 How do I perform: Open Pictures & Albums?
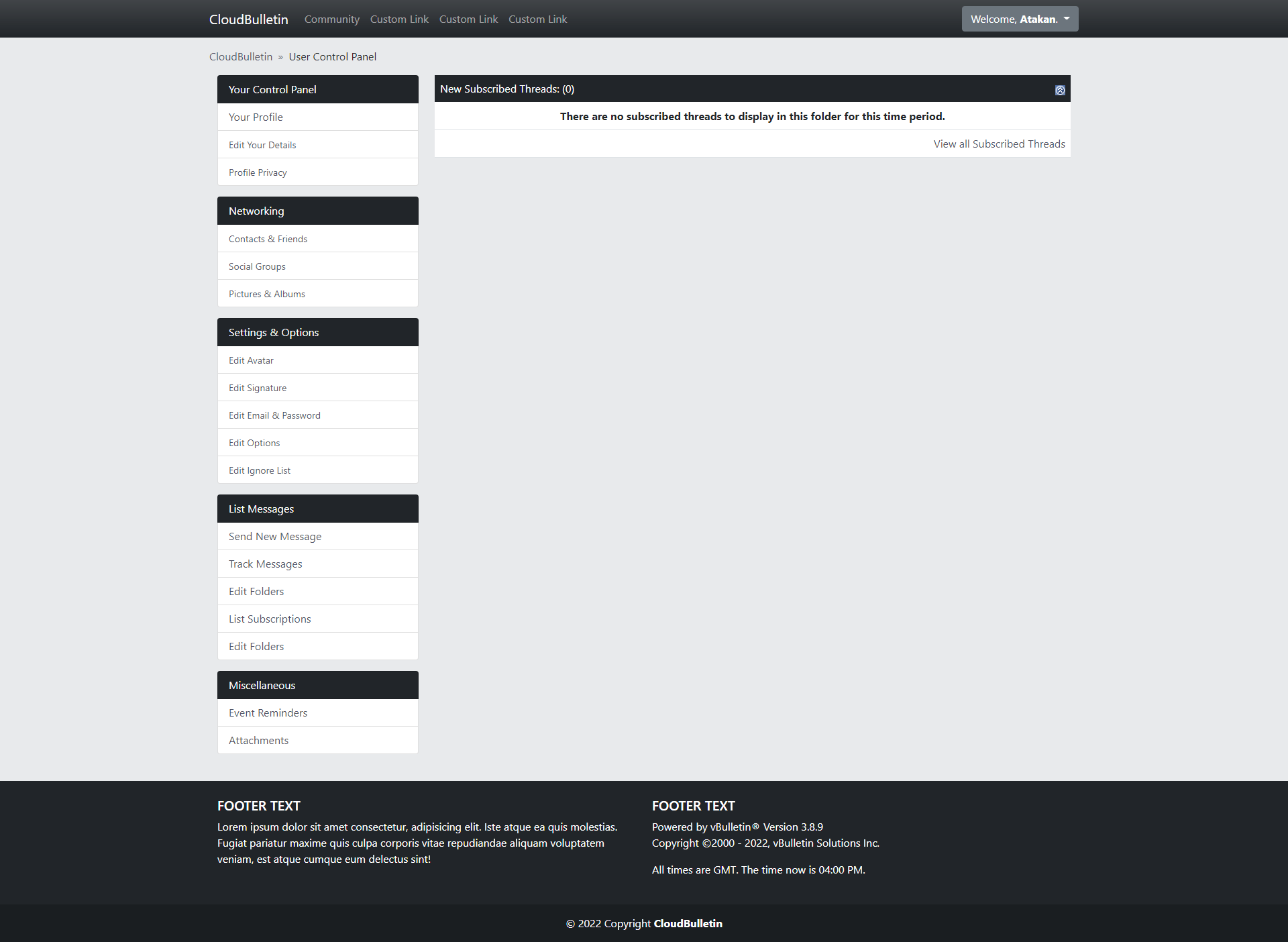tap(266, 294)
